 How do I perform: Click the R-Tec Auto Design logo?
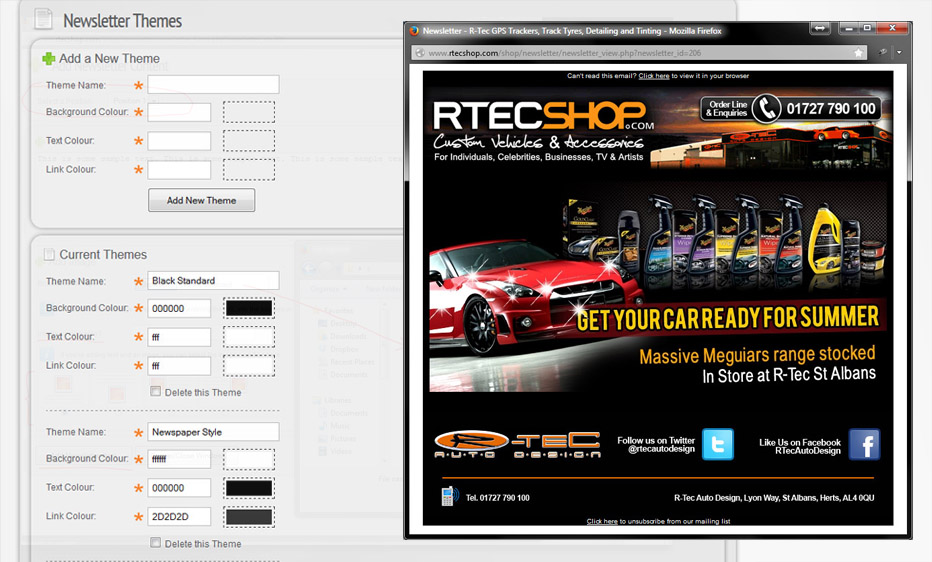pyautogui.click(x=517, y=444)
